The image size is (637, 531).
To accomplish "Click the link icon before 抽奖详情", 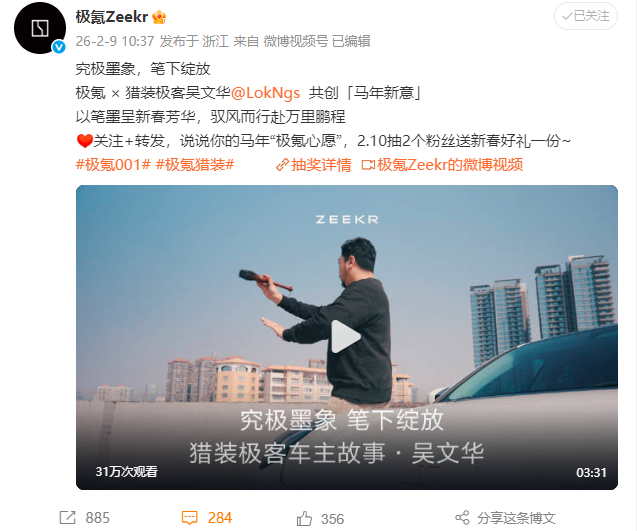I will point(282,165).
